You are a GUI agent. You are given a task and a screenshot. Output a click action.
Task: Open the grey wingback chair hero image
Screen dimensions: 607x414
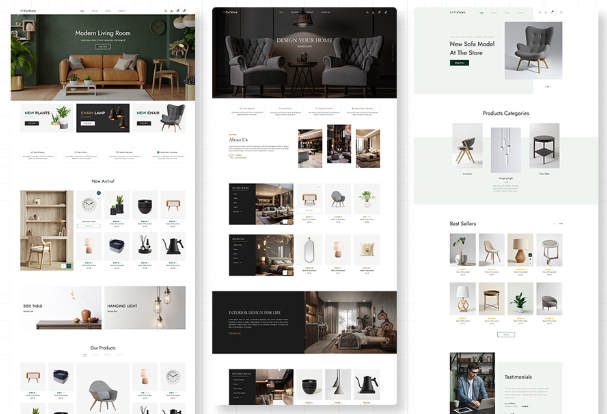tap(533, 50)
